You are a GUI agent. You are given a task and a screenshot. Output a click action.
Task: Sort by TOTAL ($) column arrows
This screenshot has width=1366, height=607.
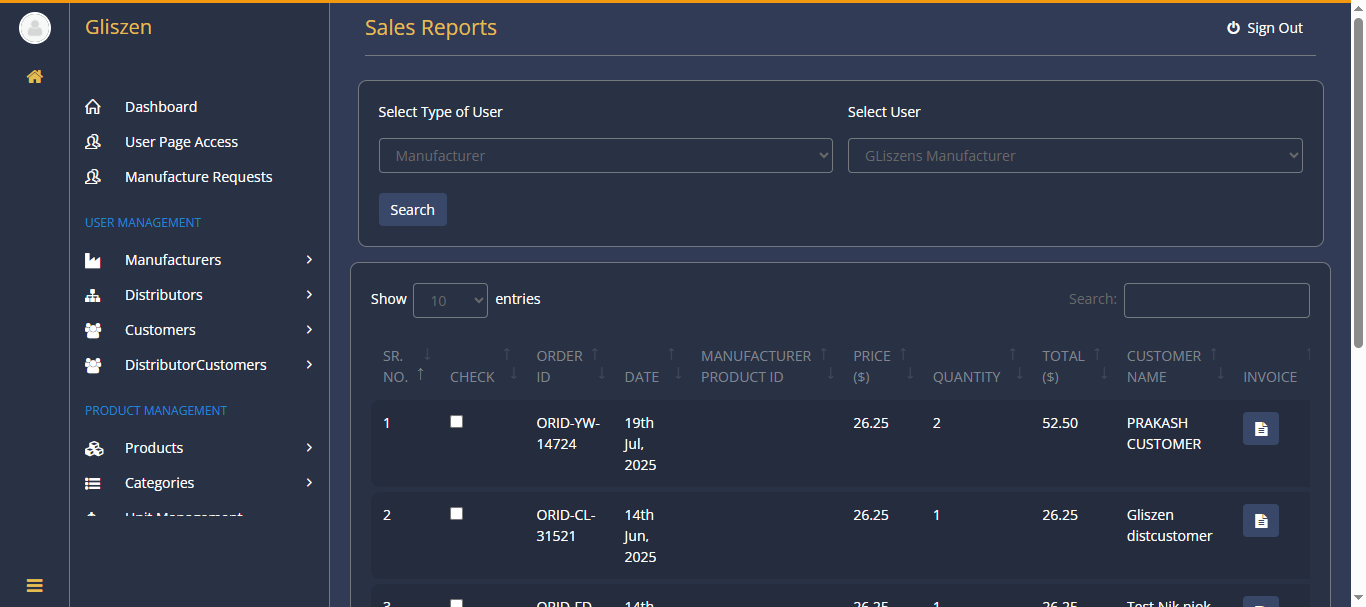point(1101,364)
